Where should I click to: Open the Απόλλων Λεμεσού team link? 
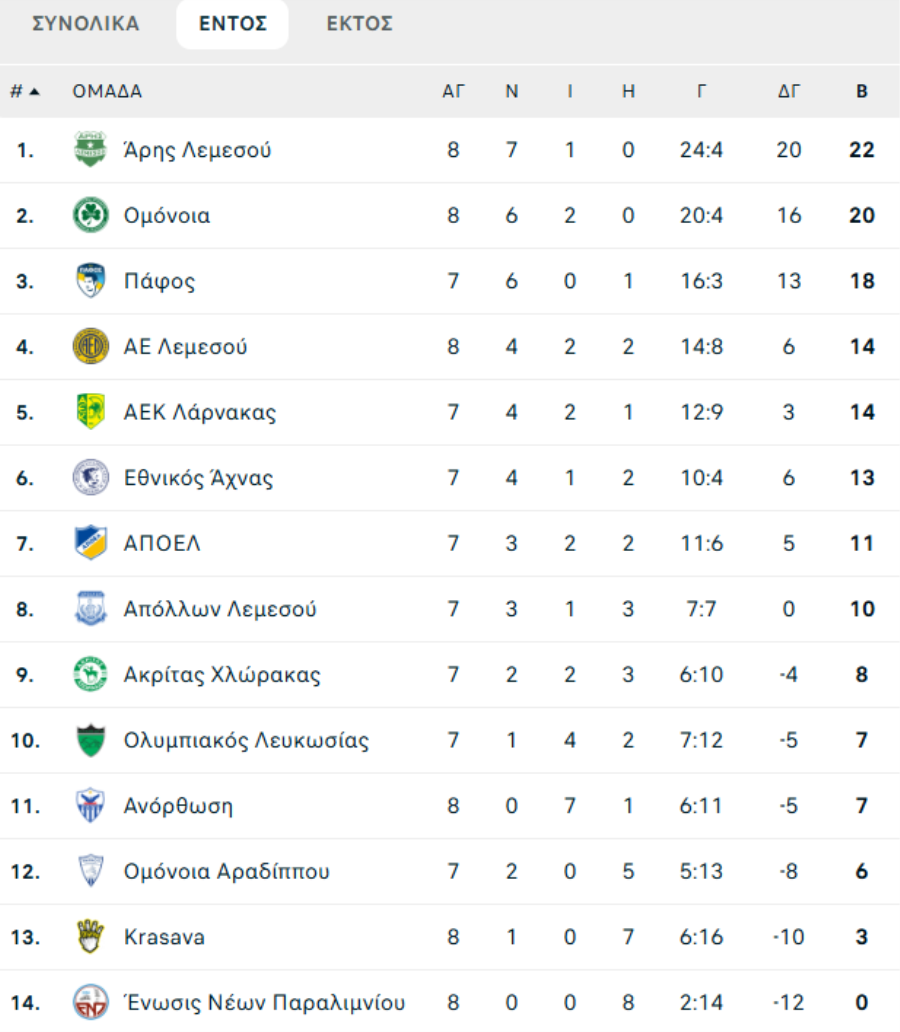click(220, 609)
